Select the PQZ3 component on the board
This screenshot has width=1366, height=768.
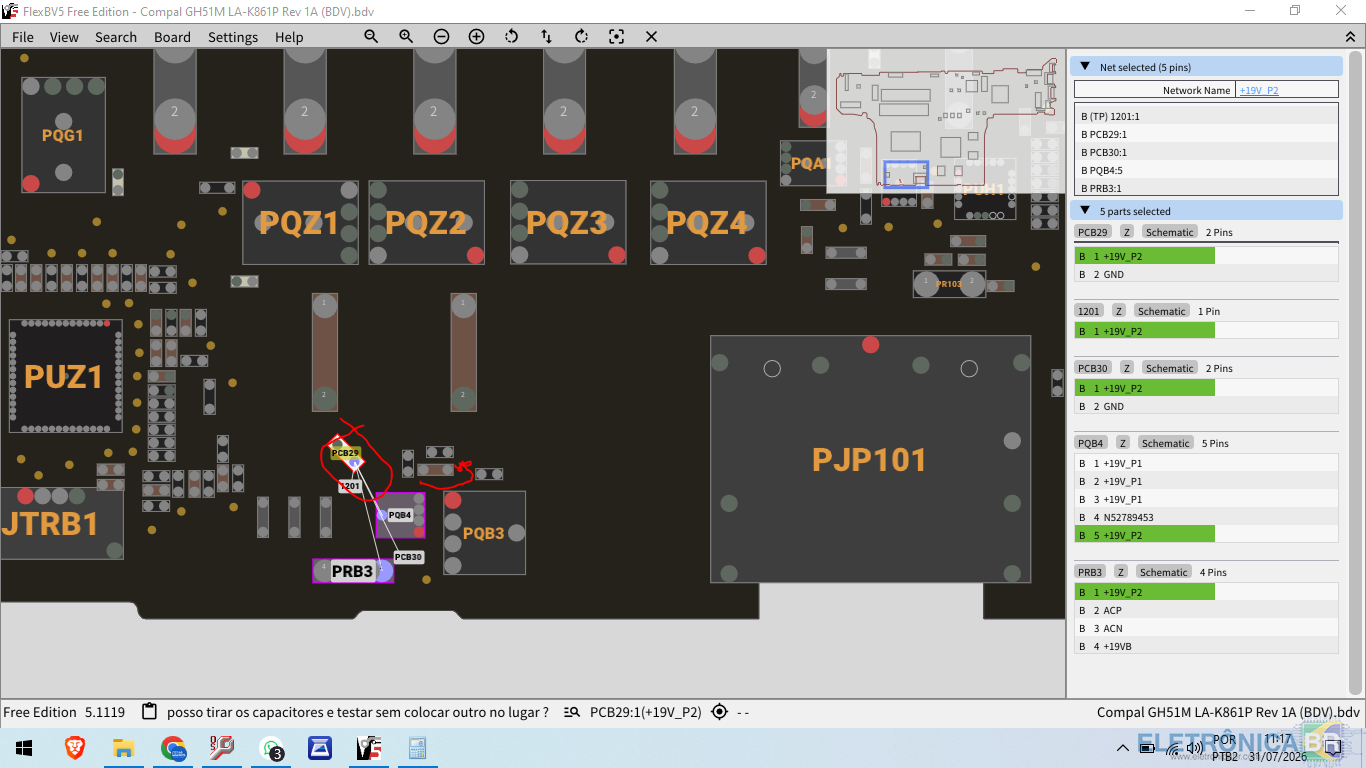[x=568, y=222]
